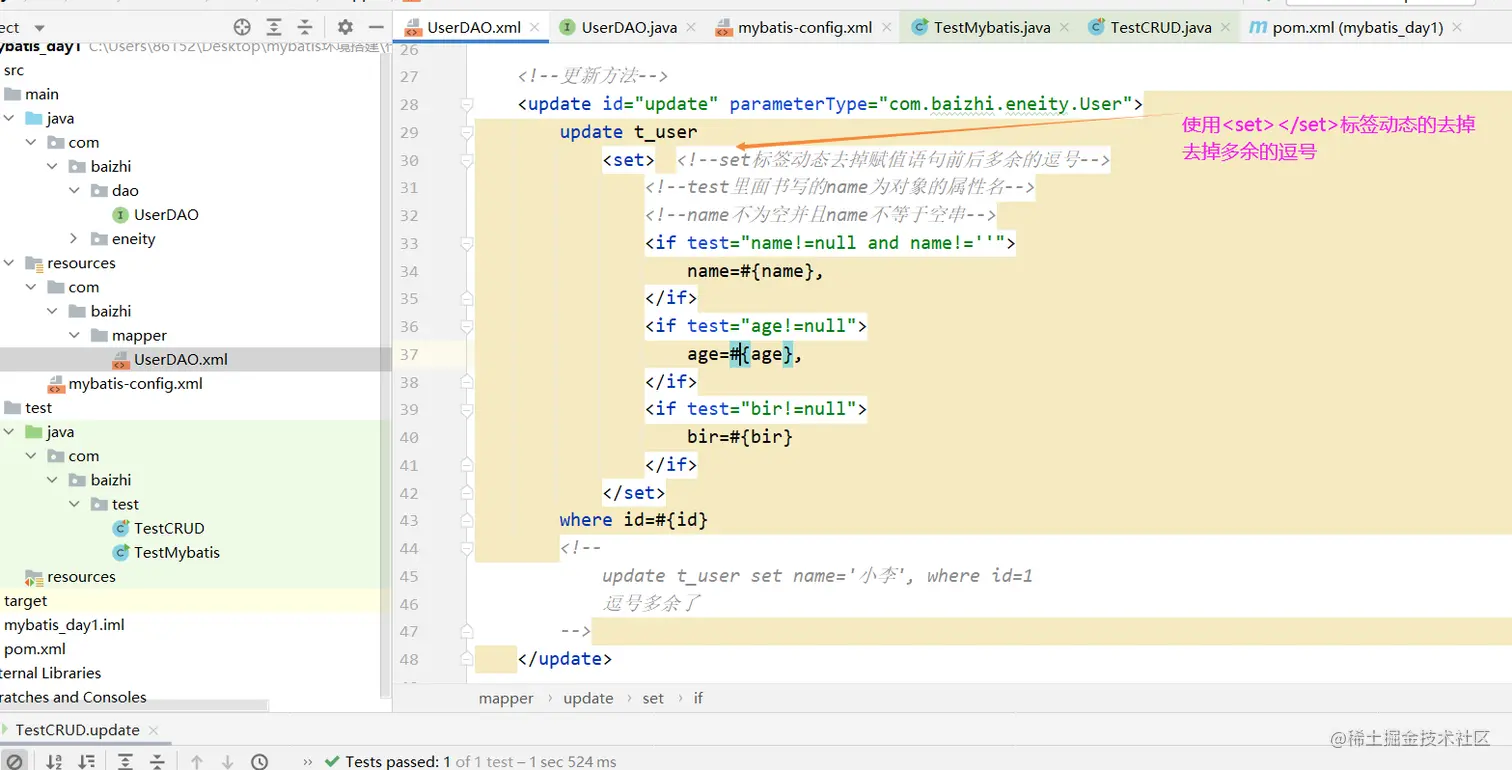
Task: Fold the if age test block at line 36
Action: [466, 326]
